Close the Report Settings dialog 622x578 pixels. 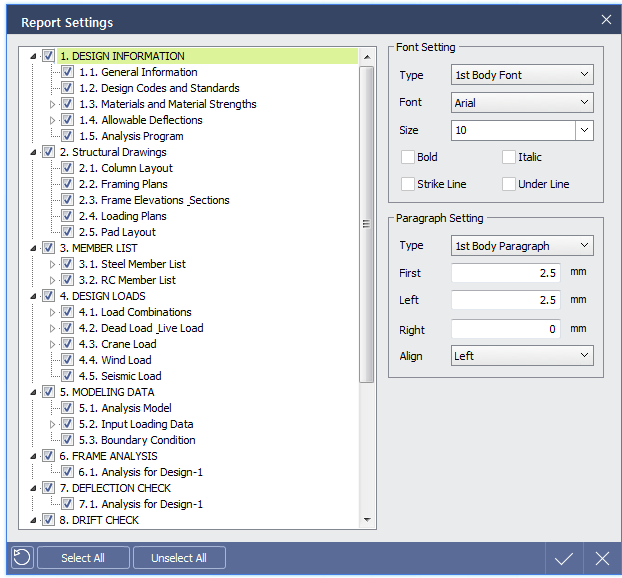606,20
